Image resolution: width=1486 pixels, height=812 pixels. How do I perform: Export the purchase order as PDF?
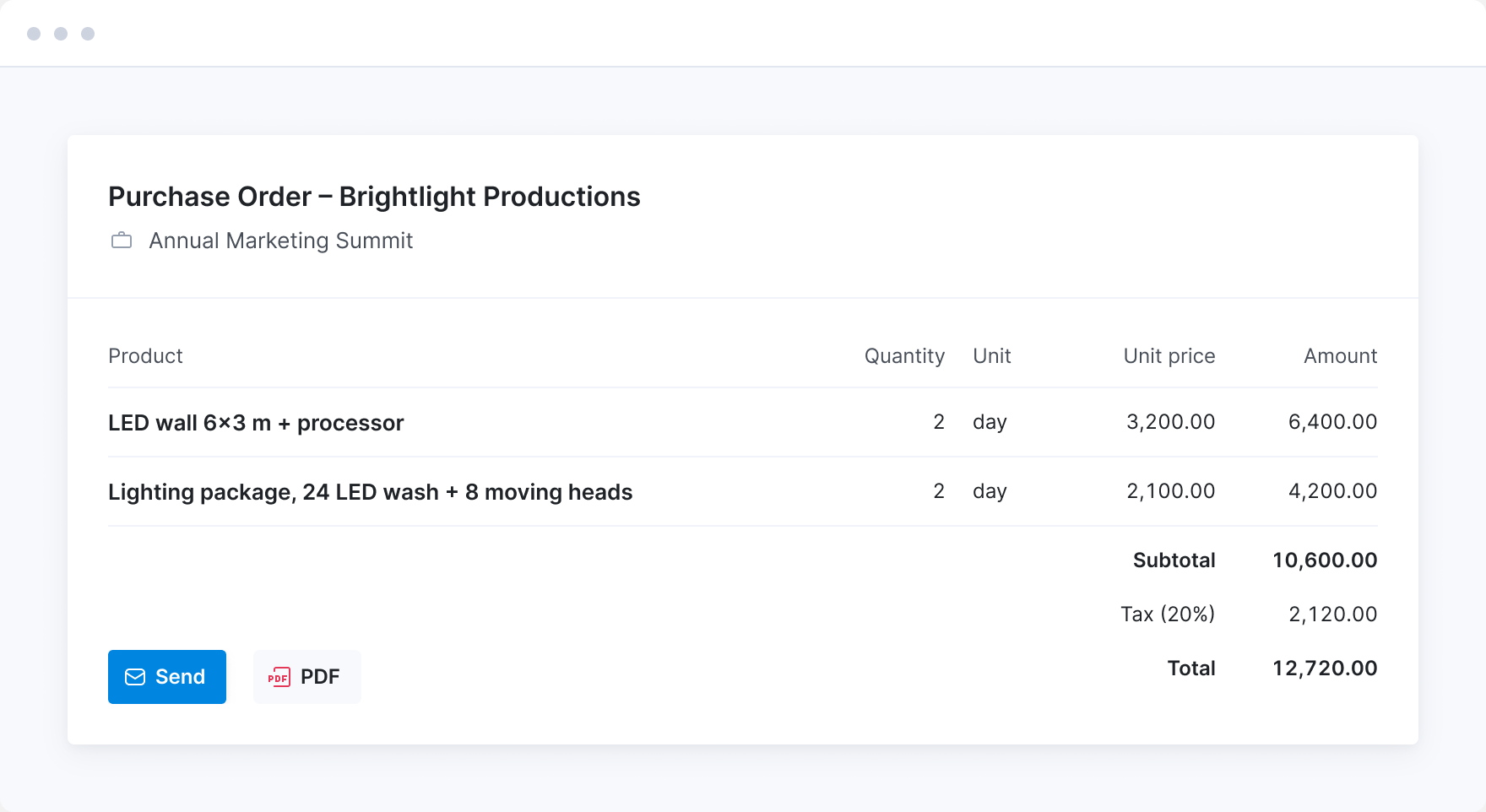coord(307,677)
